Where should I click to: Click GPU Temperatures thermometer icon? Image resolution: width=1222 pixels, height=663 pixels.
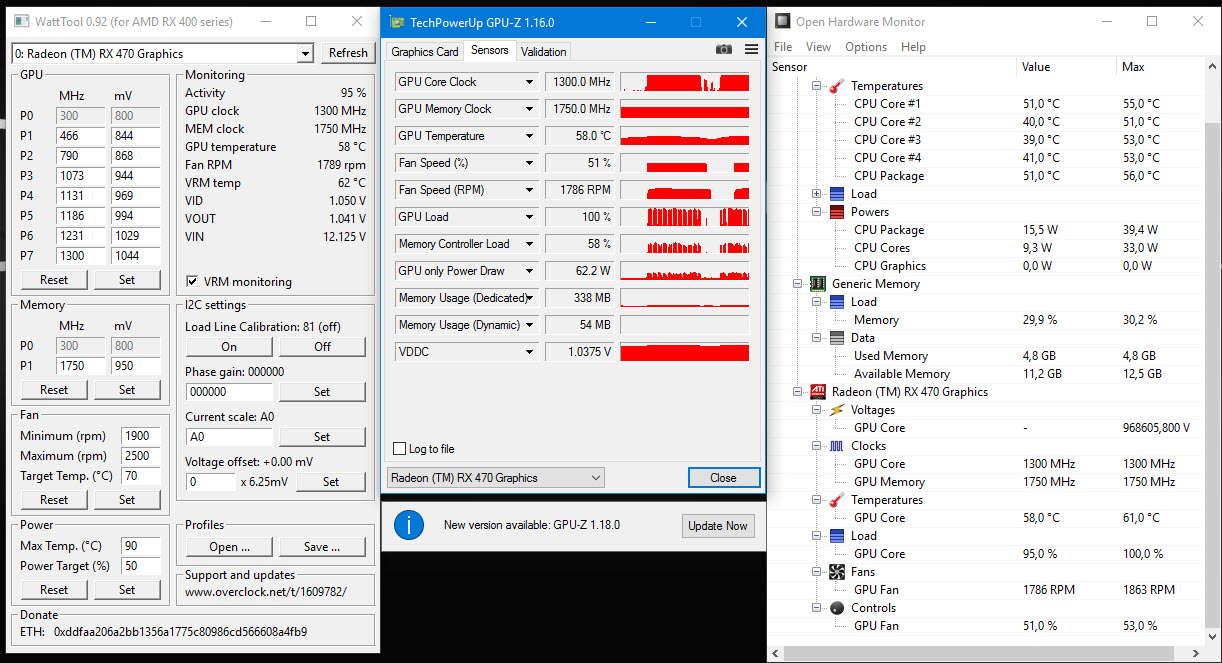coord(836,500)
